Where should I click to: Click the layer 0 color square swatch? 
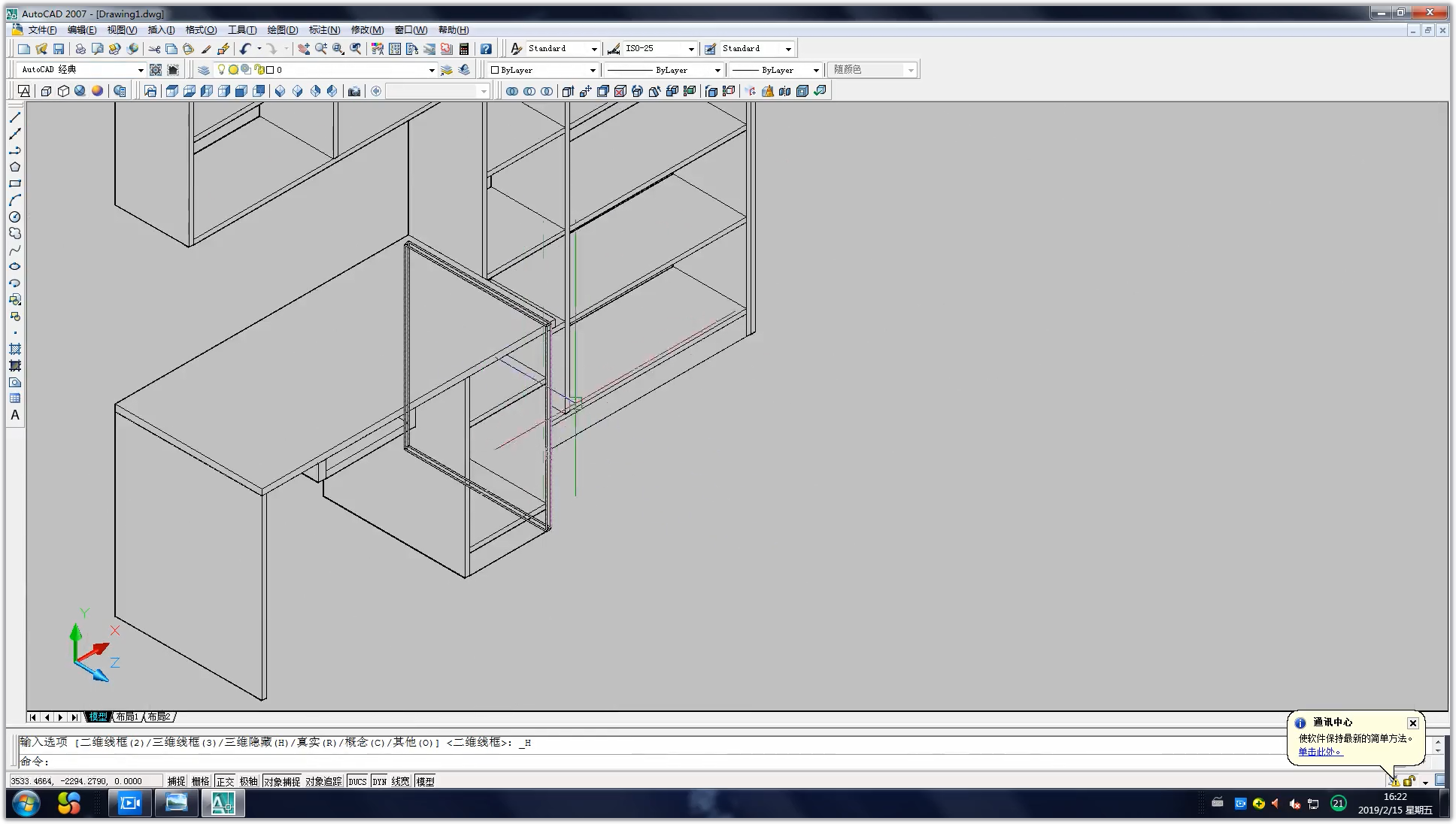pyautogui.click(x=270, y=70)
